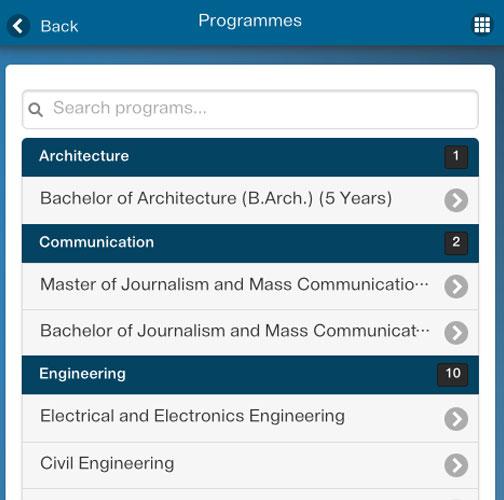Click arrow beside Electrical and Electronics Engineering
504x500 pixels.
456,419
